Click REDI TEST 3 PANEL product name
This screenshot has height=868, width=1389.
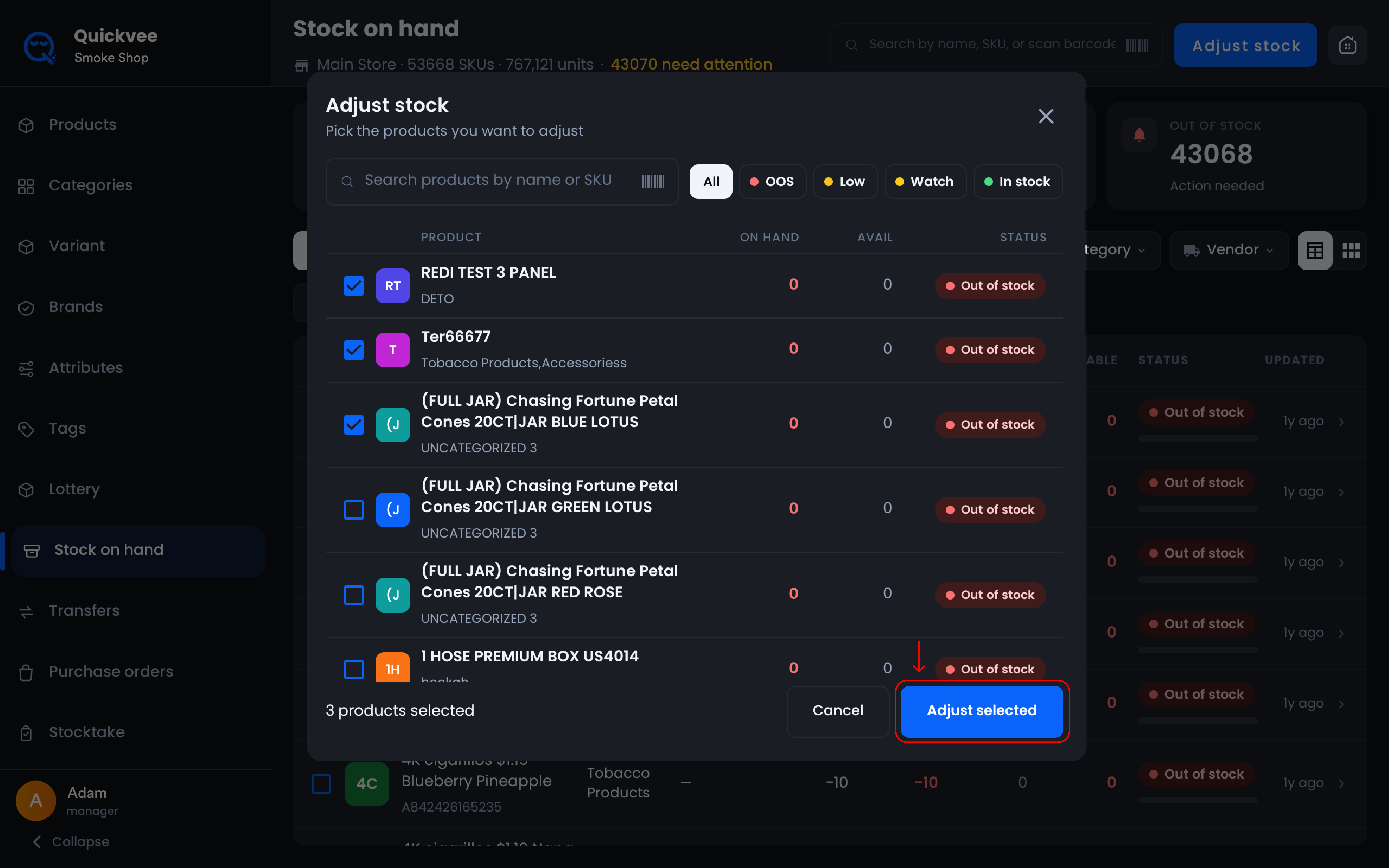pyautogui.click(x=488, y=273)
